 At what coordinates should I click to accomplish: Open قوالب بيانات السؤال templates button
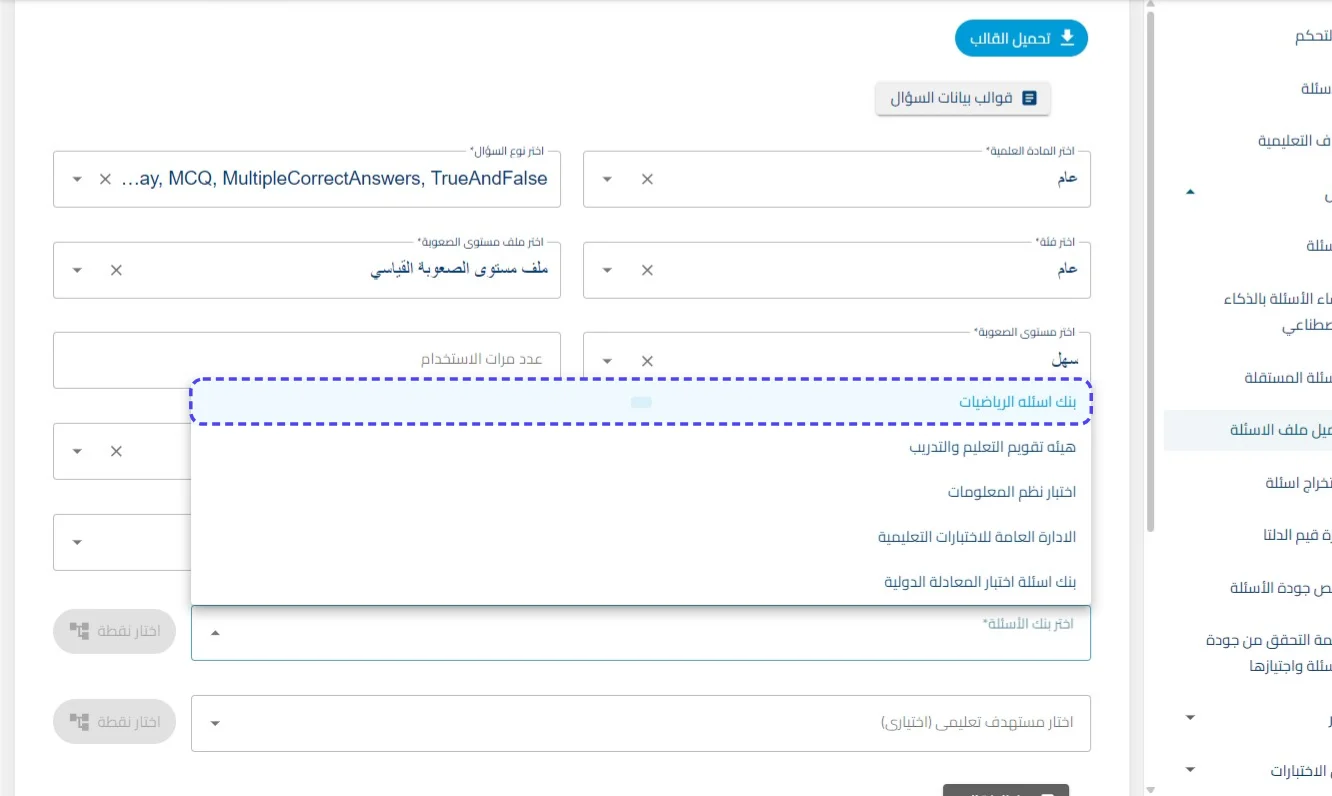tap(963, 98)
